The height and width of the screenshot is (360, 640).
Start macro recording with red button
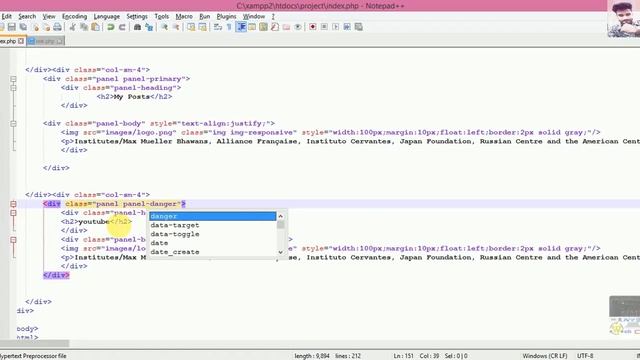(x=313, y=27)
